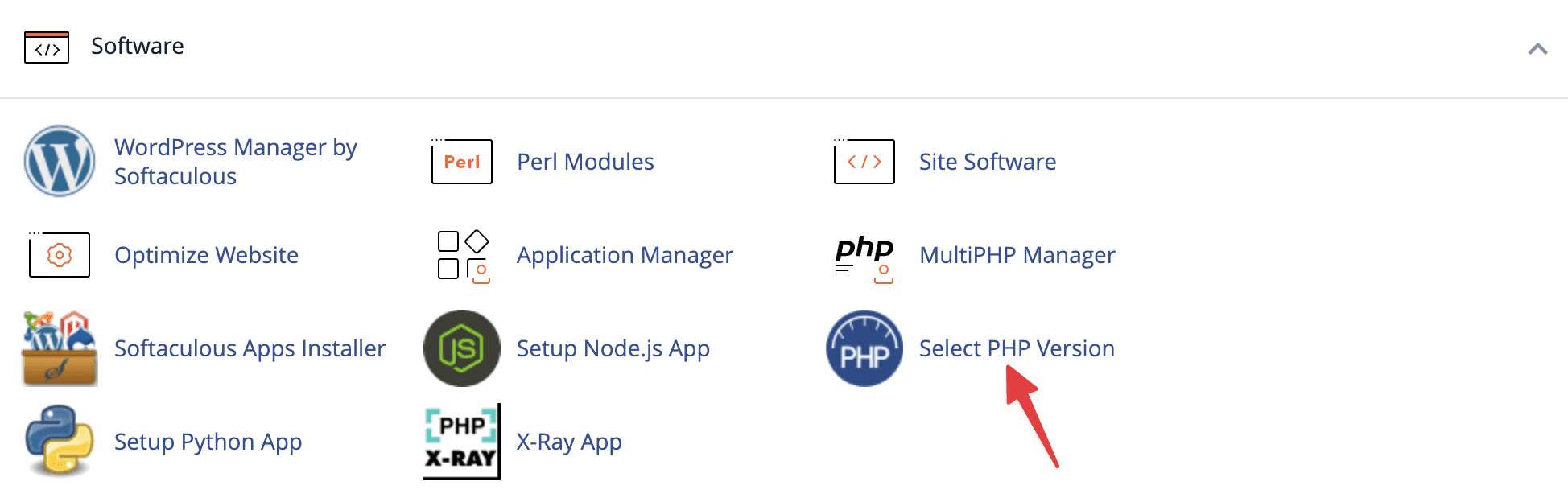Open the X-Ray App link
The height and width of the screenshot is (502, 1568).
[569, 442]
